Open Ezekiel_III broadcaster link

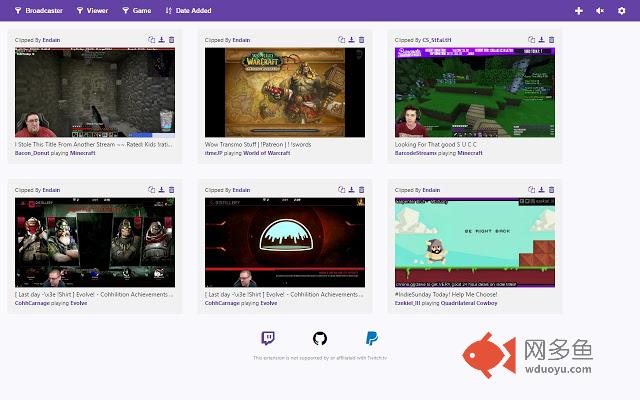(407, 303)
